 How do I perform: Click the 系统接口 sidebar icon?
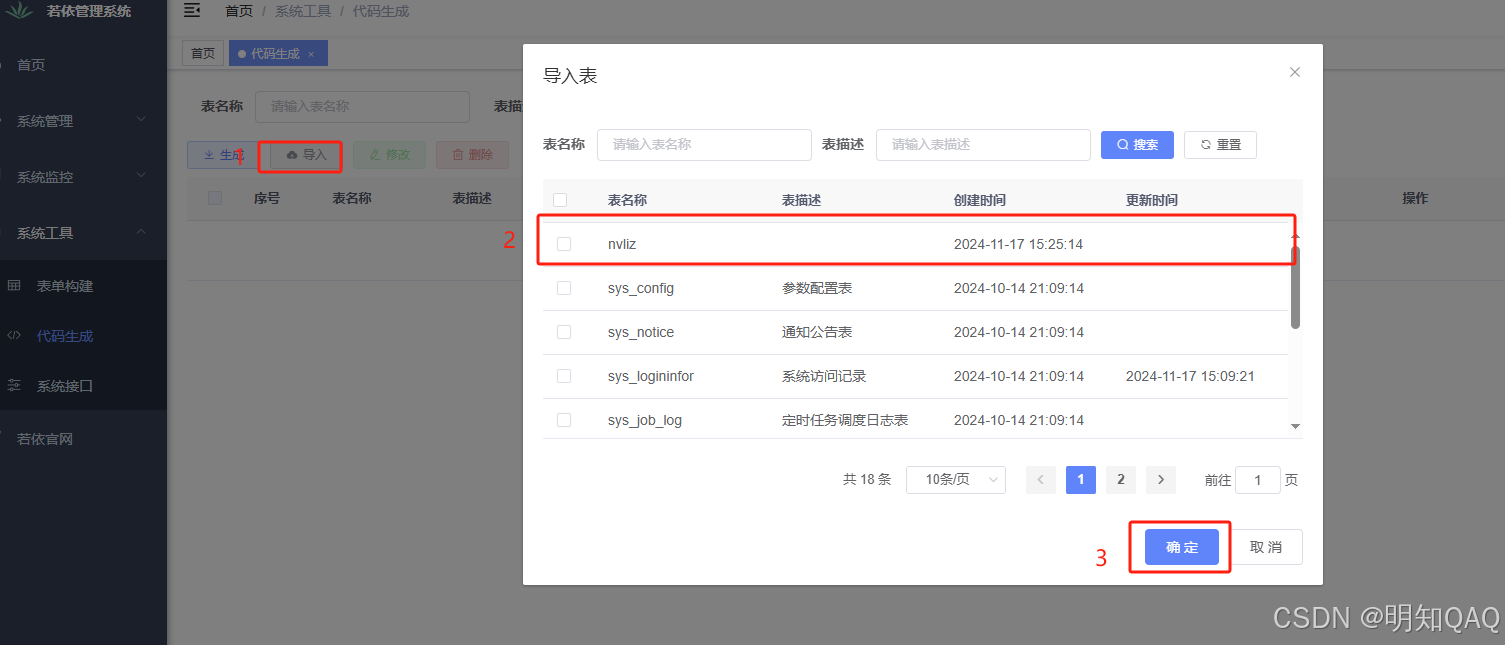pyautogui.click(x=14, y=387)
